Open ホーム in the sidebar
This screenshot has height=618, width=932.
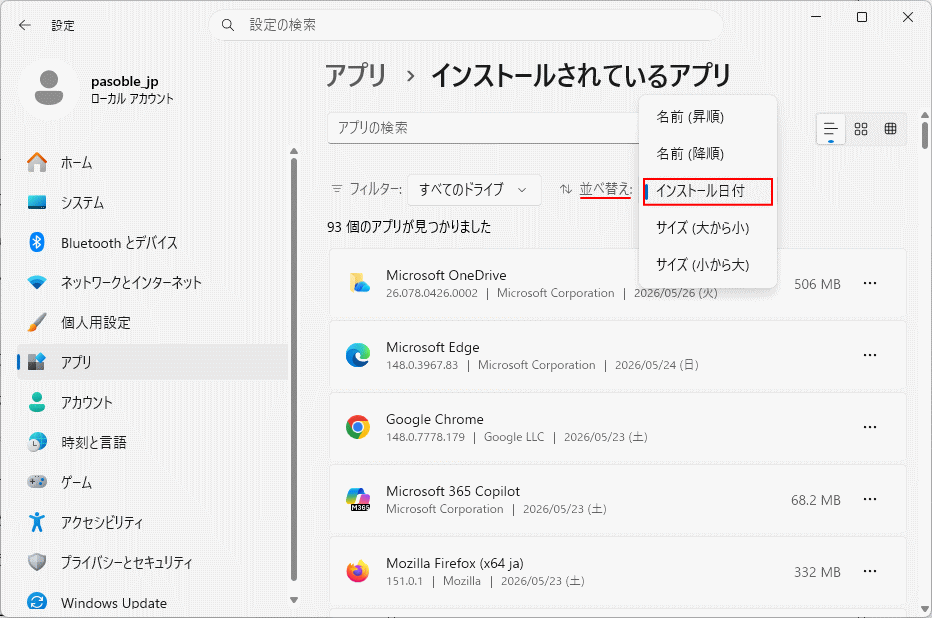coord(153,162)
